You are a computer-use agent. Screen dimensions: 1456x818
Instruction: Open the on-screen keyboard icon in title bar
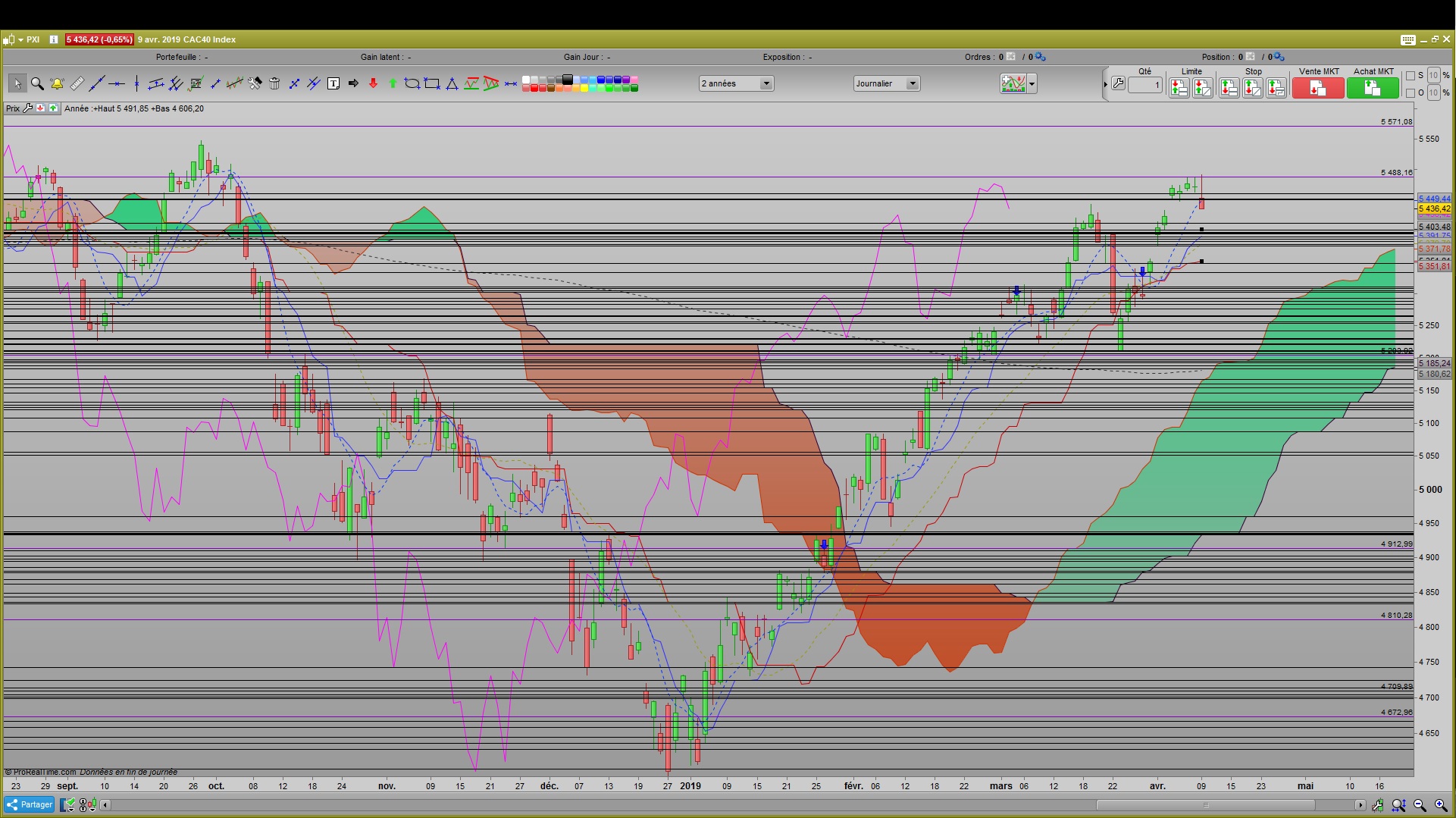(1408, 39)
